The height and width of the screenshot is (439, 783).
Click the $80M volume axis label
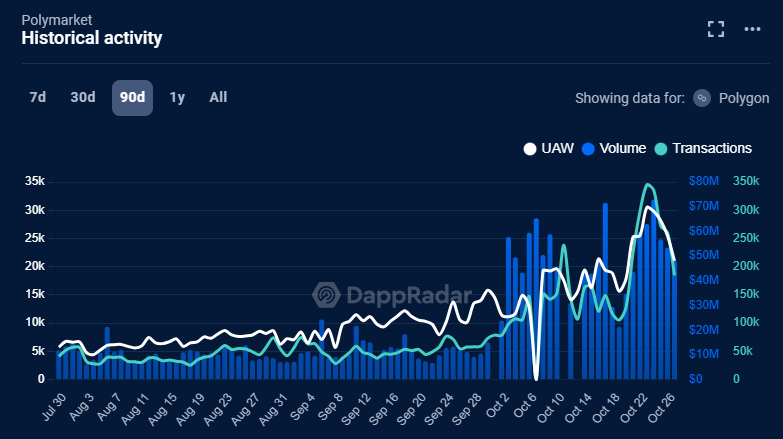point(704,181)
